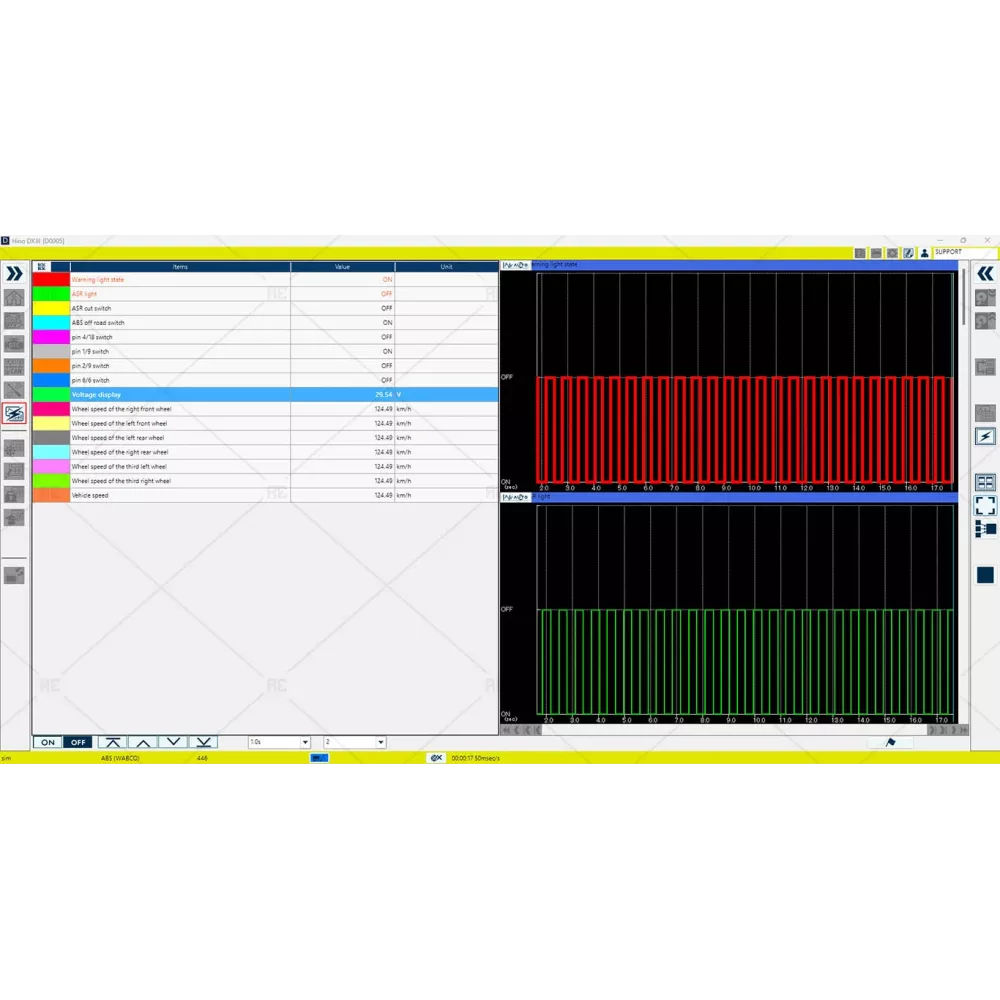Toggle the OFF button at bottom left
Viewport: 1000px width, 1000px height.
tap(77, 742)
